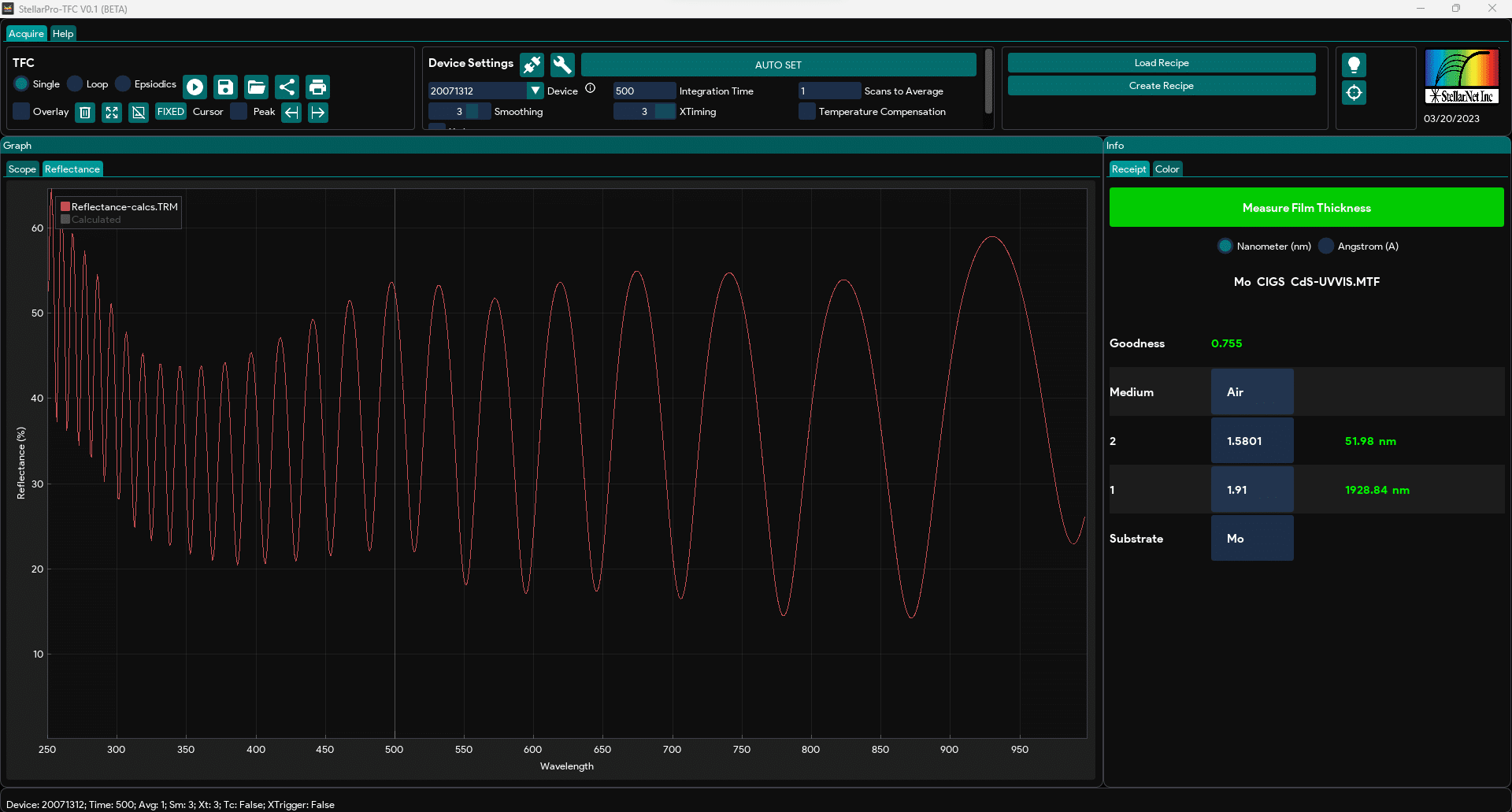Toggle Temperature Compensation checkbox
1512x812 pixels.
click(806, 111)
